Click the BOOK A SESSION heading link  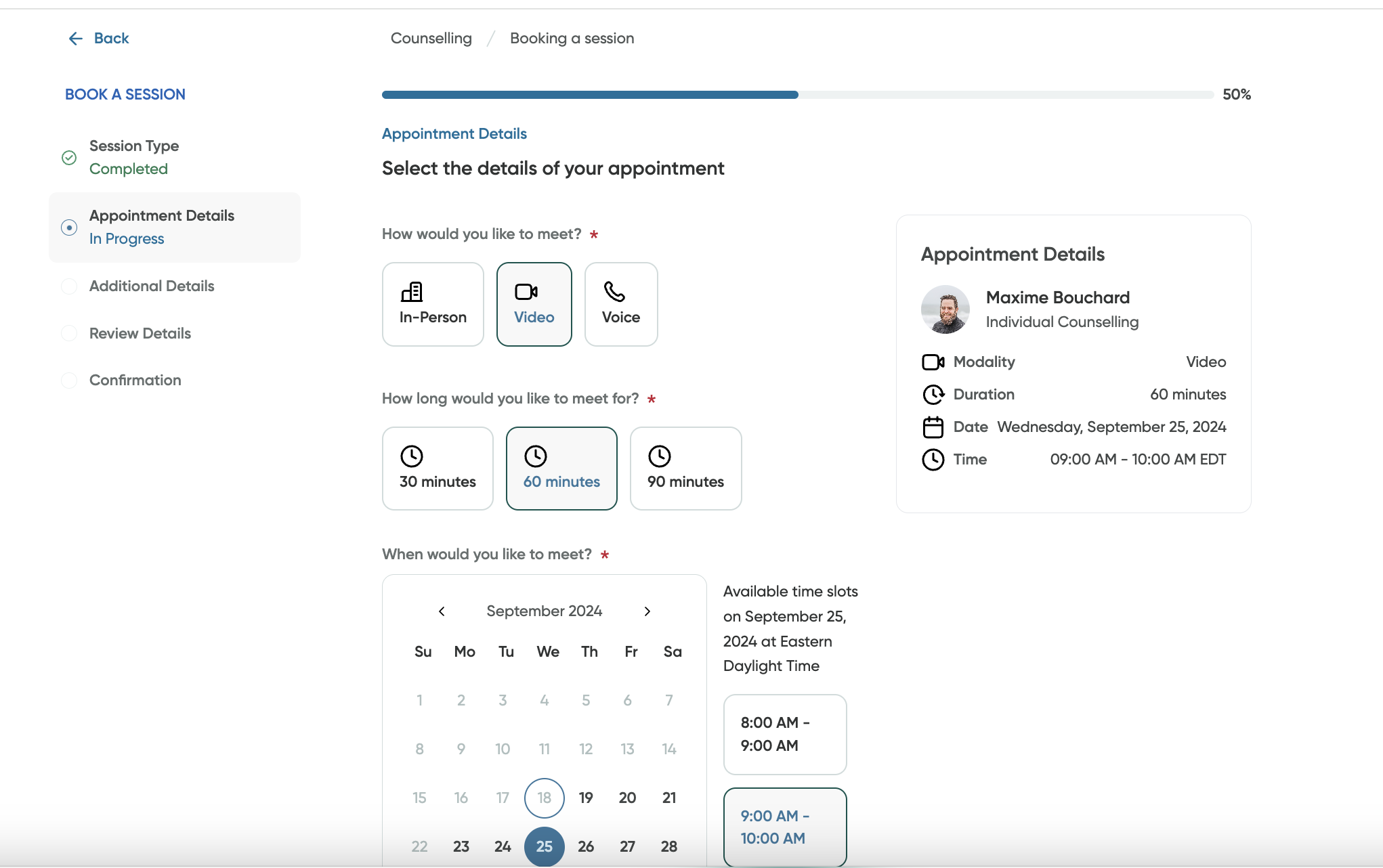[x=125, y=94]
